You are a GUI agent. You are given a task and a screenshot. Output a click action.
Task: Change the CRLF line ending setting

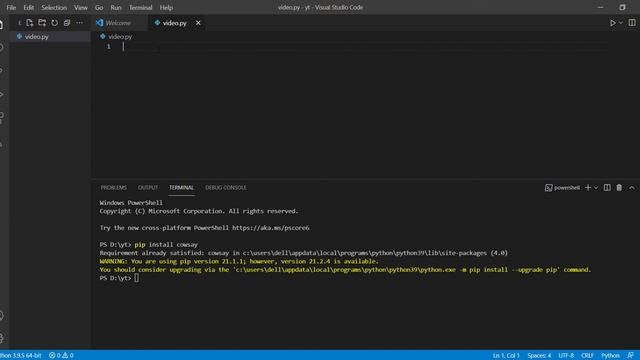pyautogui.click(x=587, y=356)
